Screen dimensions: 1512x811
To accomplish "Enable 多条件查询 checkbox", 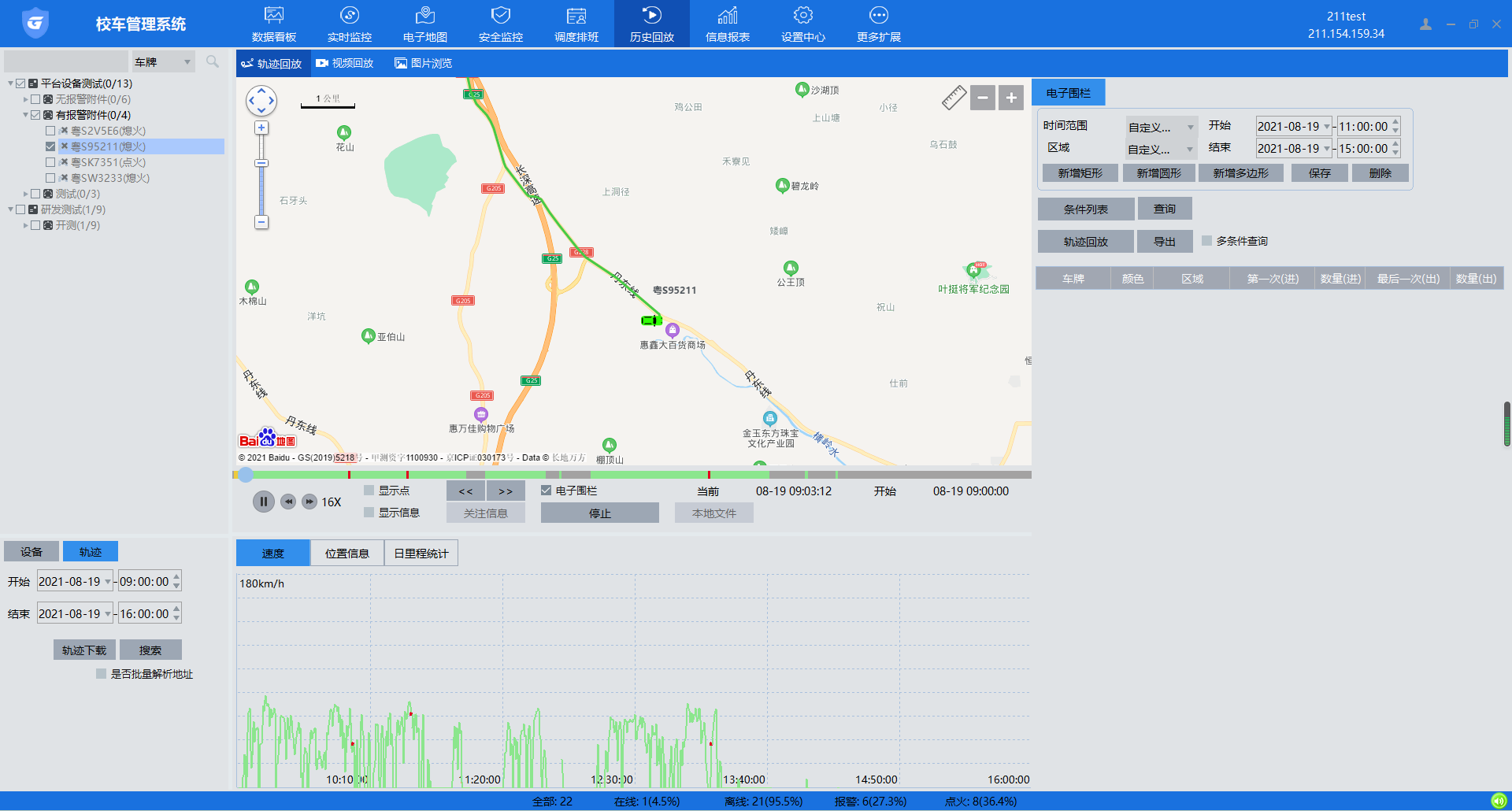I will click(x=1206, y=241).
